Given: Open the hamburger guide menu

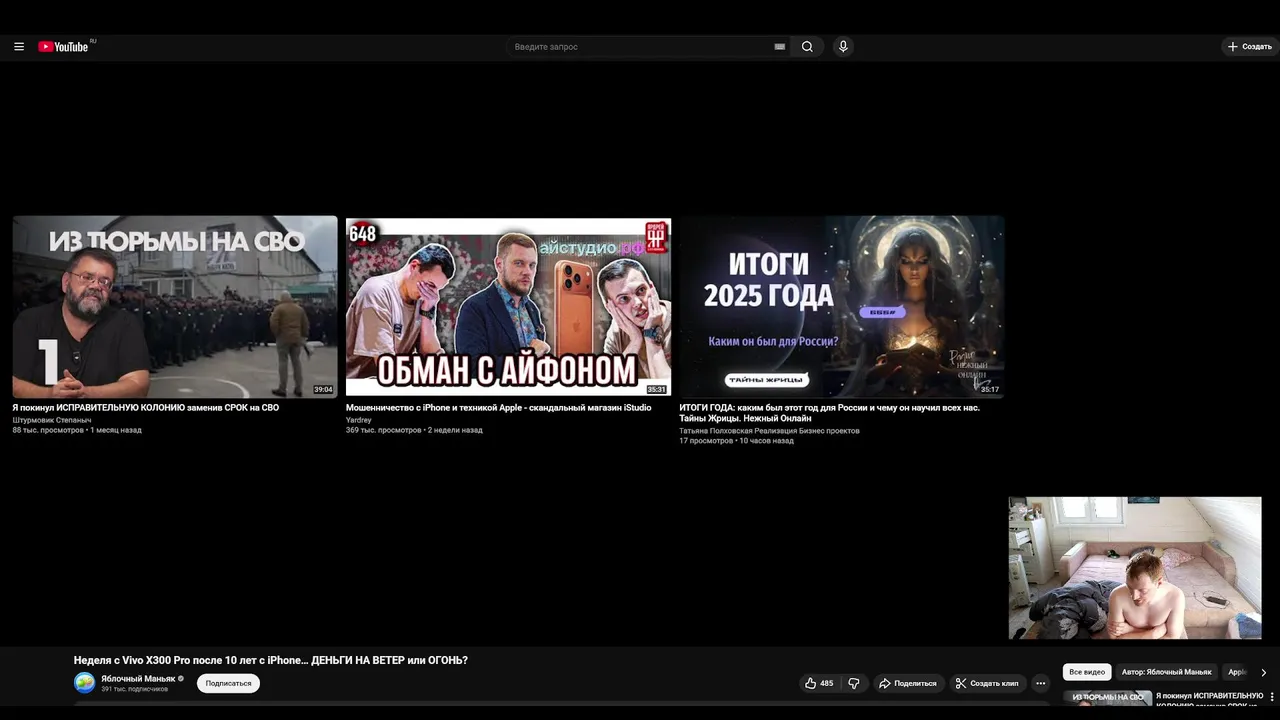Looking at the screenshot, I should tap(19, 47).
